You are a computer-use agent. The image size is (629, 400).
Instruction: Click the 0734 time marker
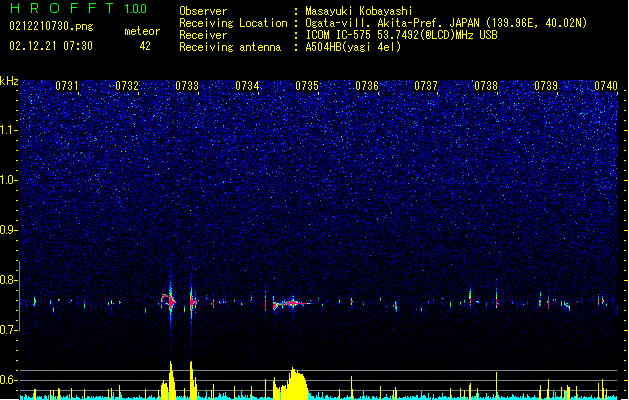[247, 86]
